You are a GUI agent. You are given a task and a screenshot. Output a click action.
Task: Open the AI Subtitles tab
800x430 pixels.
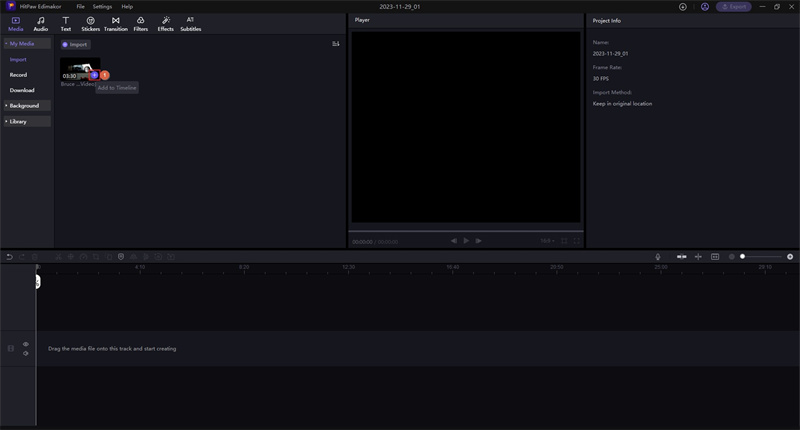point(190,24)
